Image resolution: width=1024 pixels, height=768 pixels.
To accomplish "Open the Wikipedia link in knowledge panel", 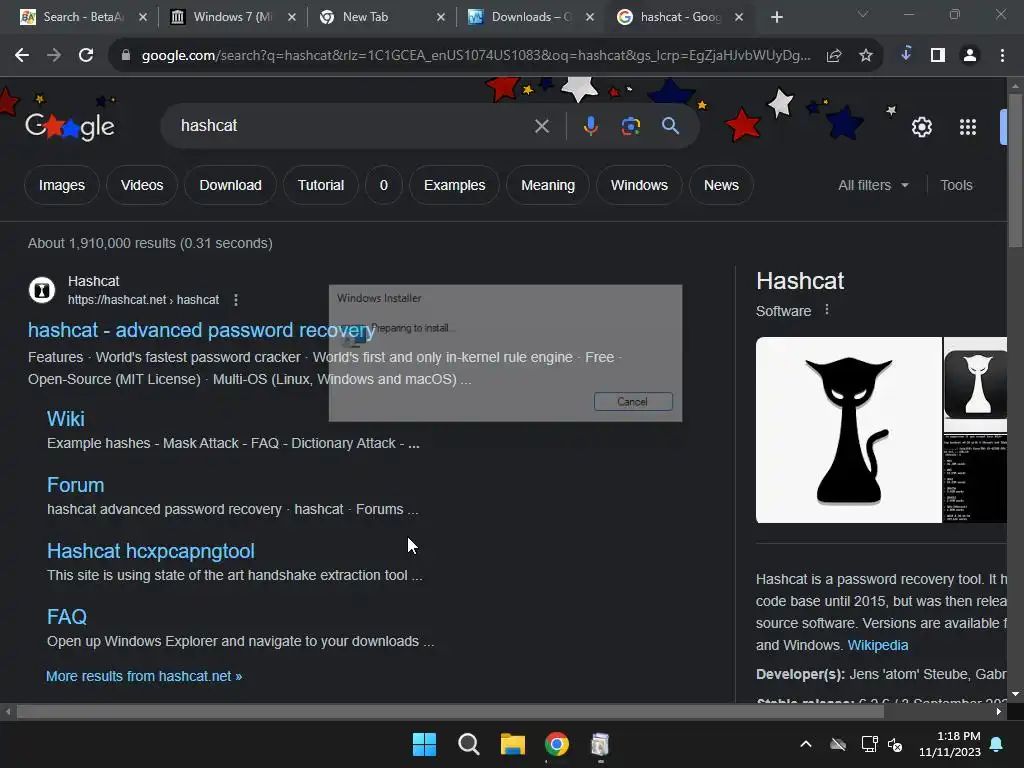I will click(x=878, y=645).
